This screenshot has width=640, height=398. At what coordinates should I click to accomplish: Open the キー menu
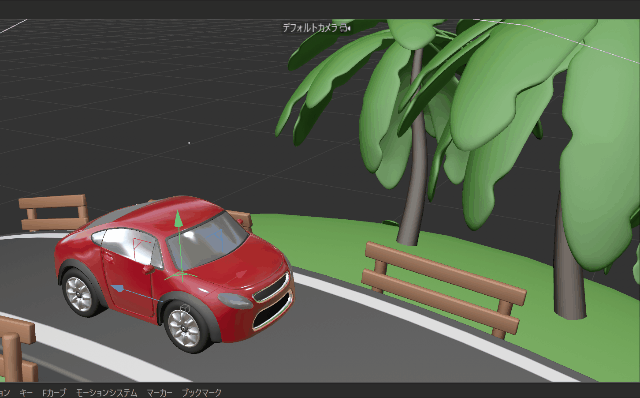click(x=26, y=393)
